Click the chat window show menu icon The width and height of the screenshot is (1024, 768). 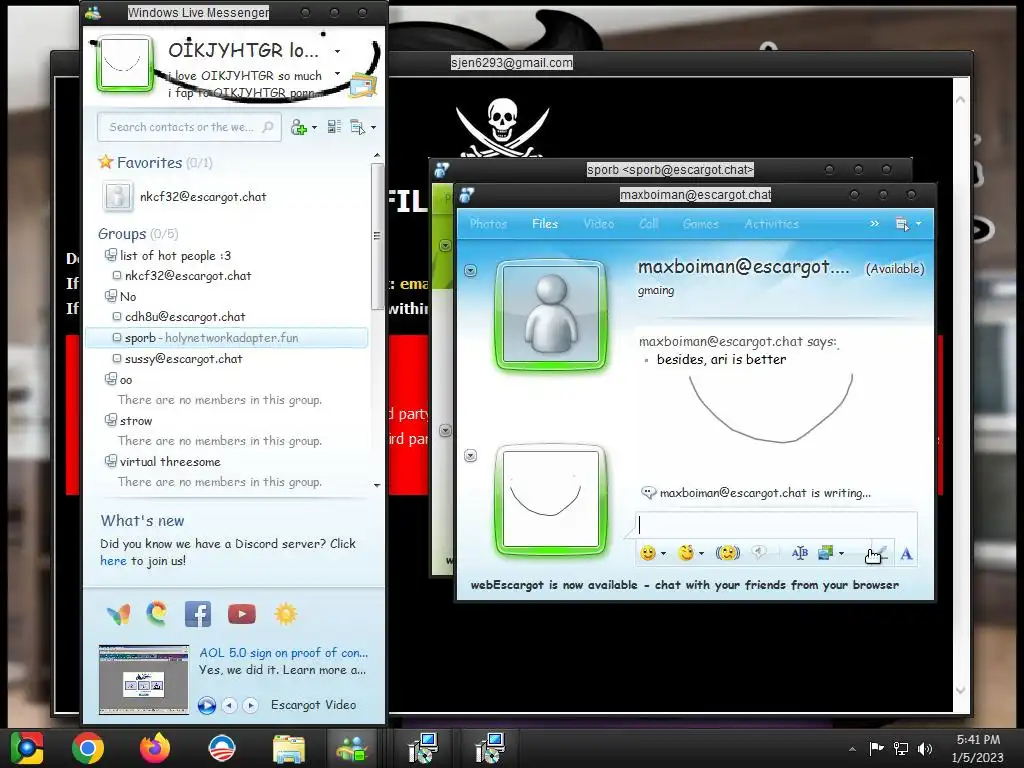pyautogui.click(x=902, y=224)
